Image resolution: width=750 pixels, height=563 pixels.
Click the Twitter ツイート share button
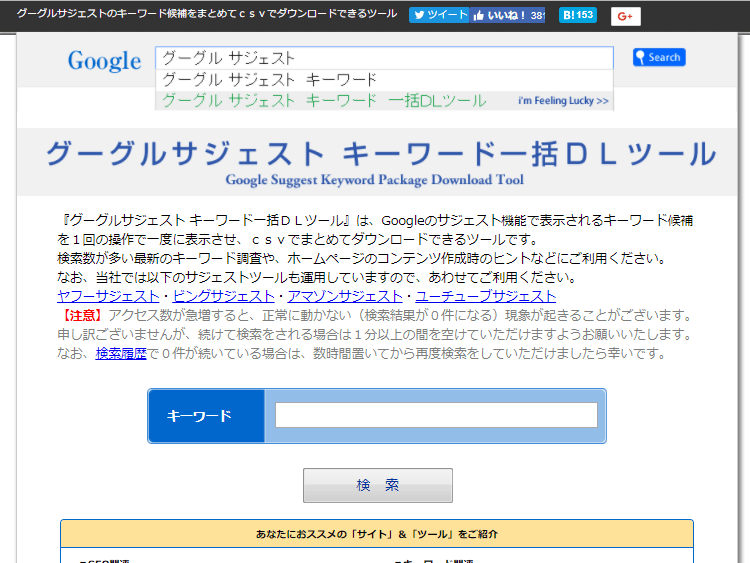439,15
